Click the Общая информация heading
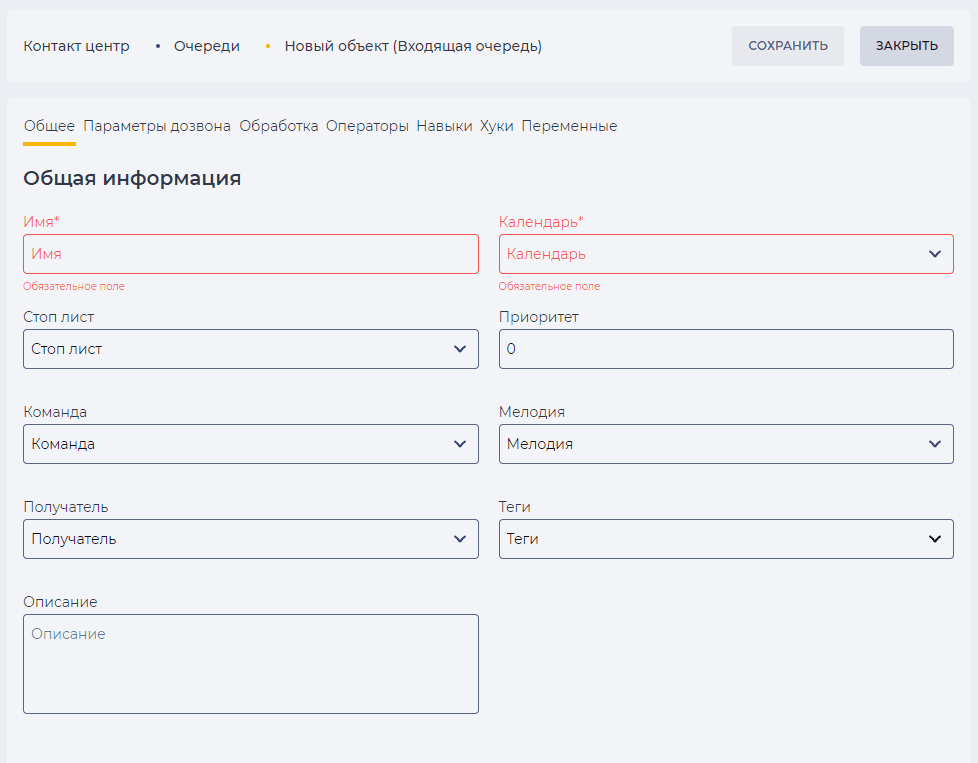The height and width of the screenshot is (763, 978). click(132, 178)
